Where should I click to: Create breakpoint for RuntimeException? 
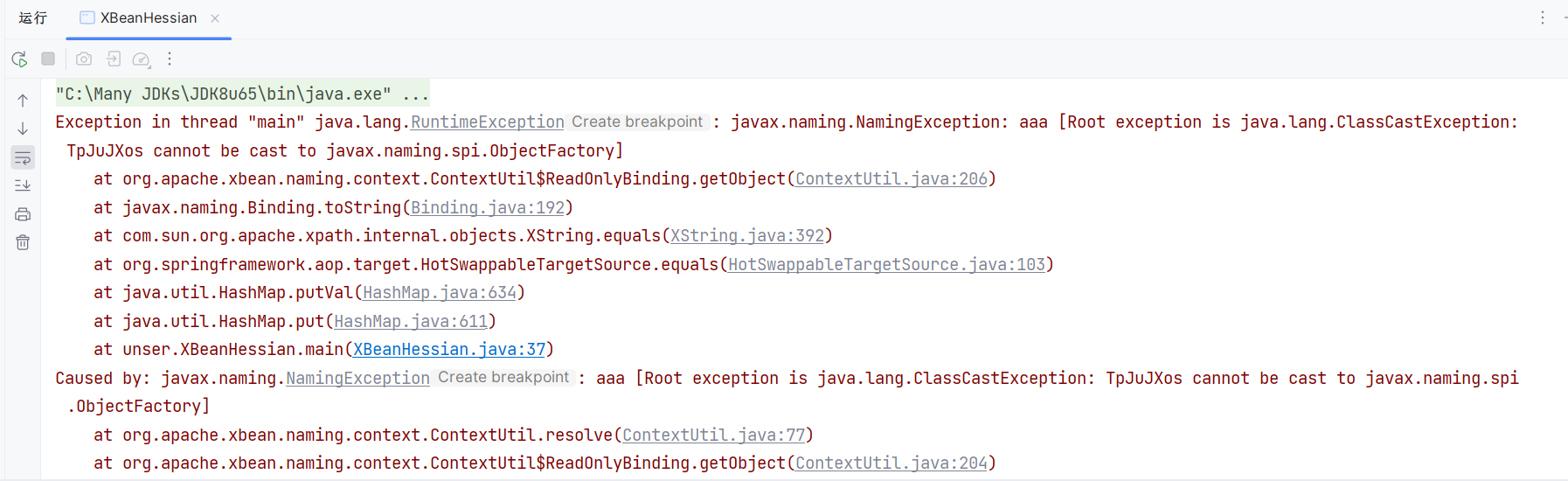point(636,122)
